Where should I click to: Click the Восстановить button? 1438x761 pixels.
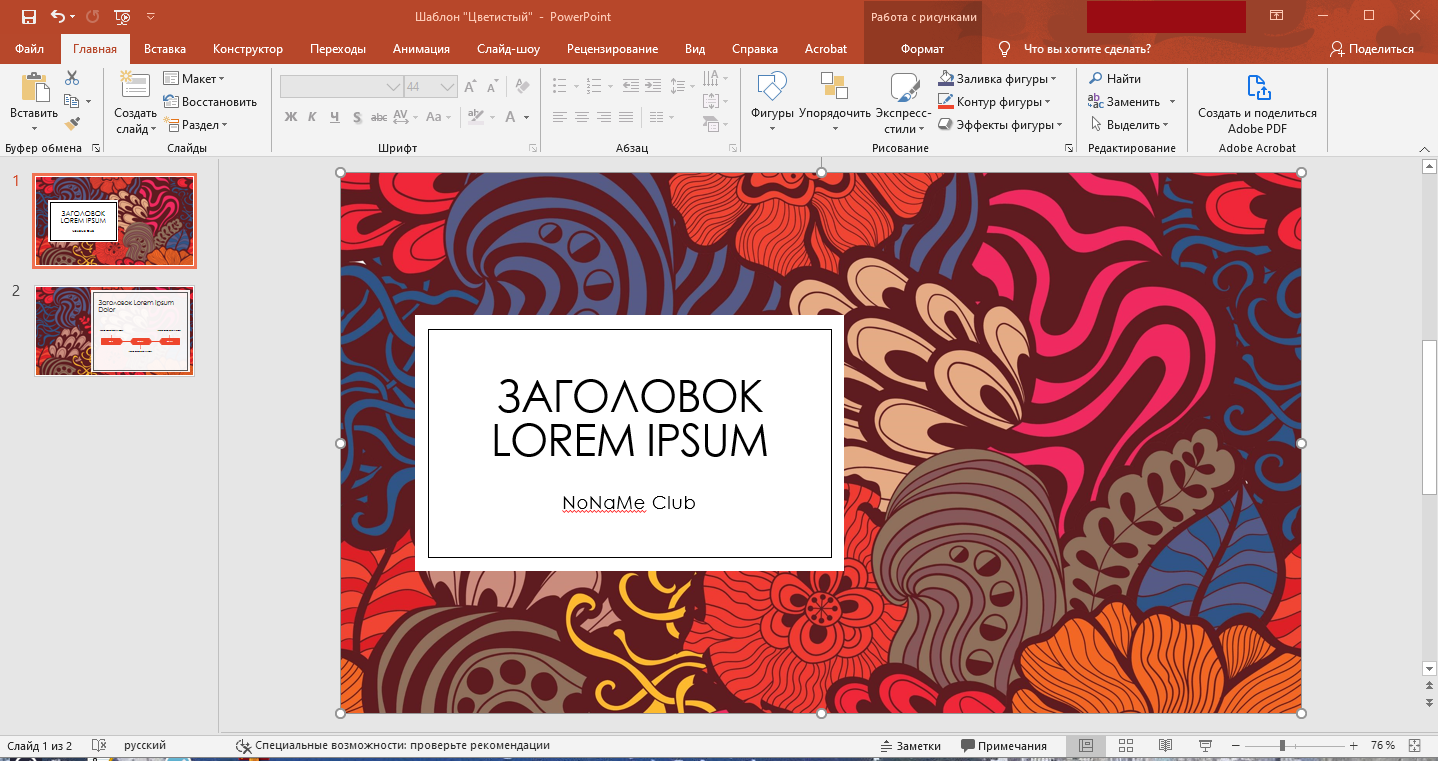205,101
